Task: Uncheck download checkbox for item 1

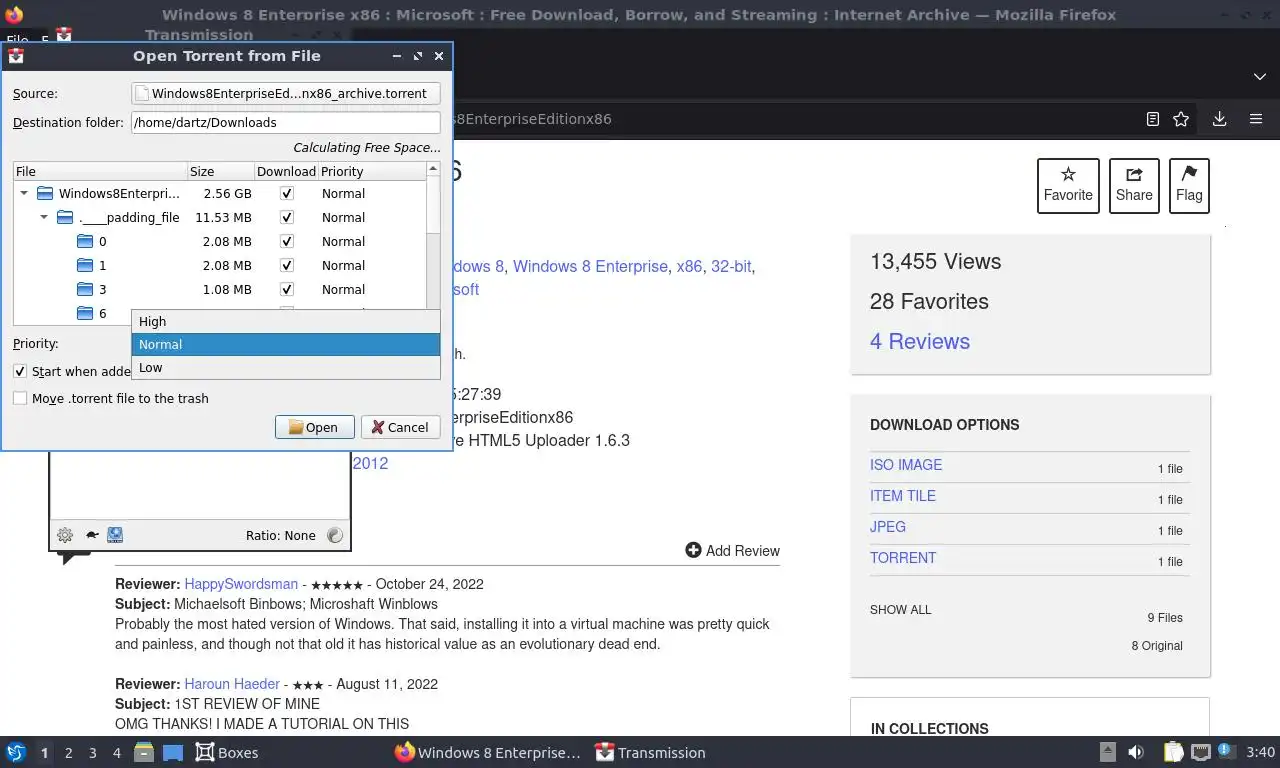Action: coord(287,265)
